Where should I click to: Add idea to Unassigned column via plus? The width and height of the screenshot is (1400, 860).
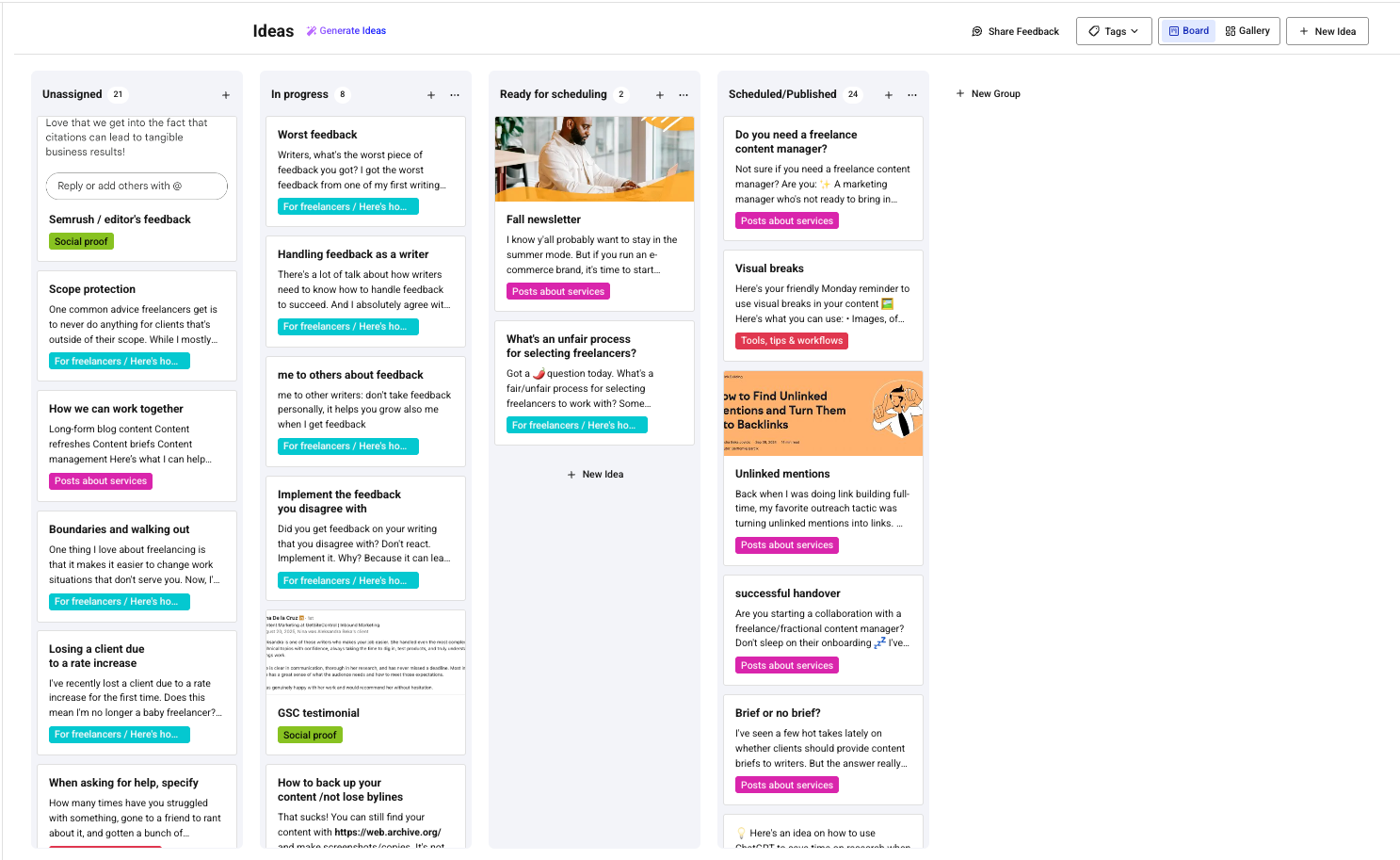226,95
